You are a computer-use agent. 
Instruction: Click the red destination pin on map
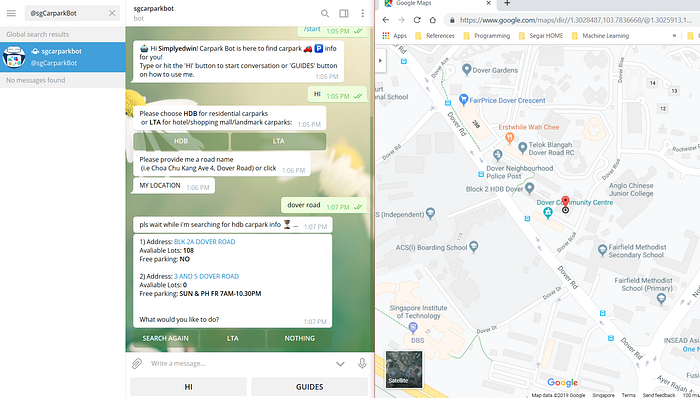click(x=565, y=202)
